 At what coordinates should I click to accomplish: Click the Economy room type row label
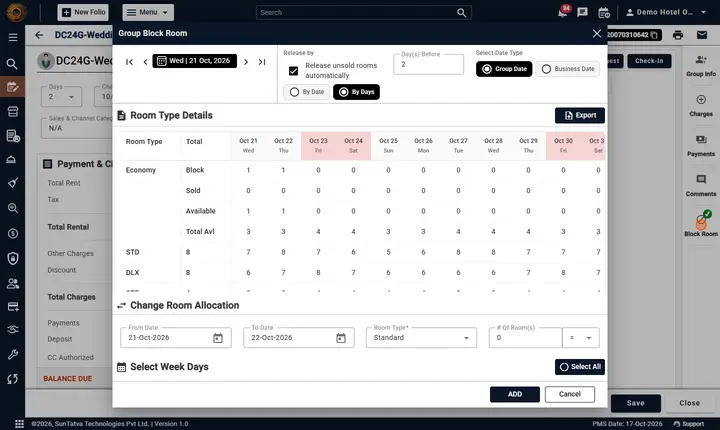[x=141, y=170]
